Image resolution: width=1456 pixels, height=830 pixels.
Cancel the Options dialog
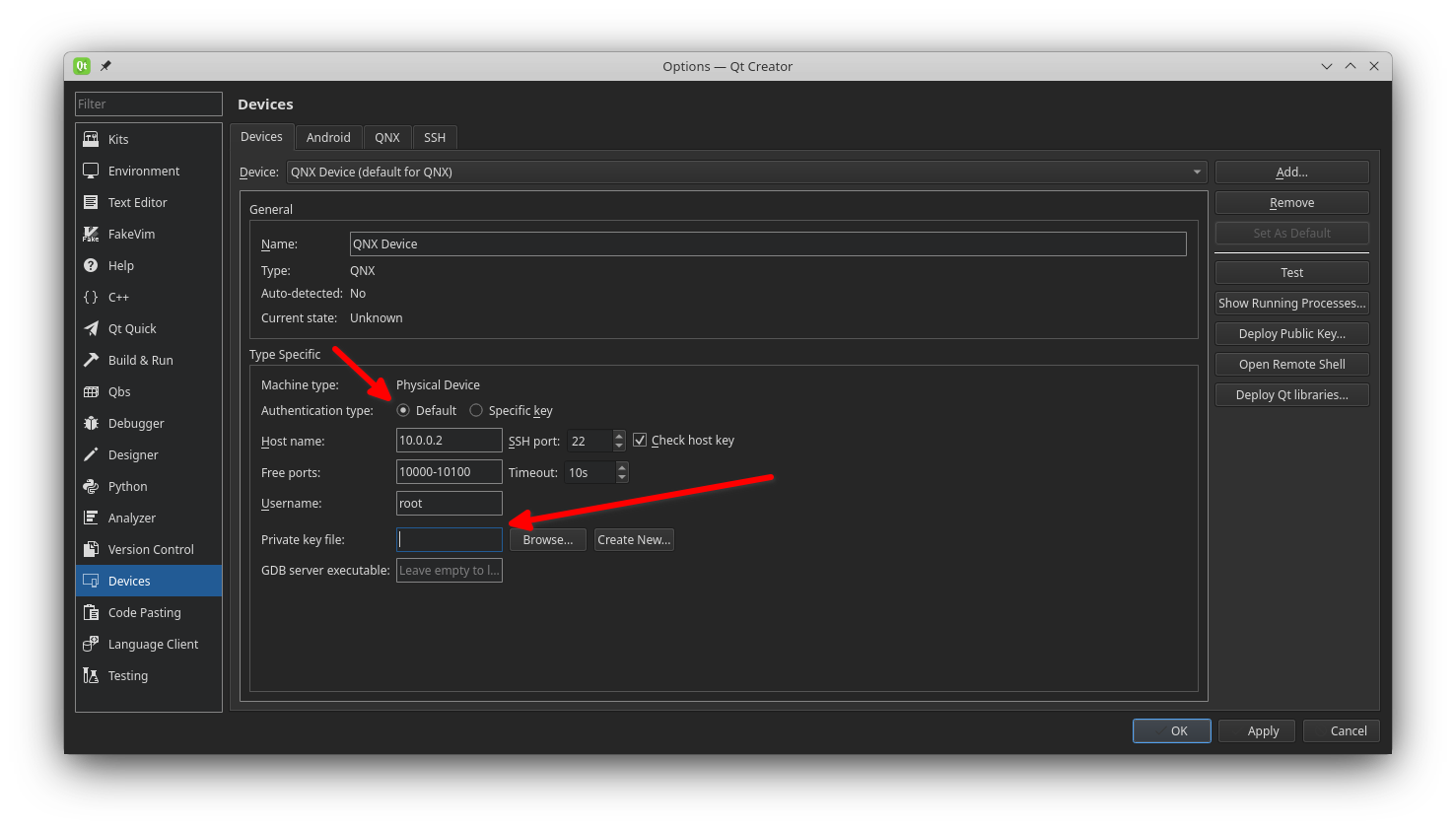pos(1342,730)
